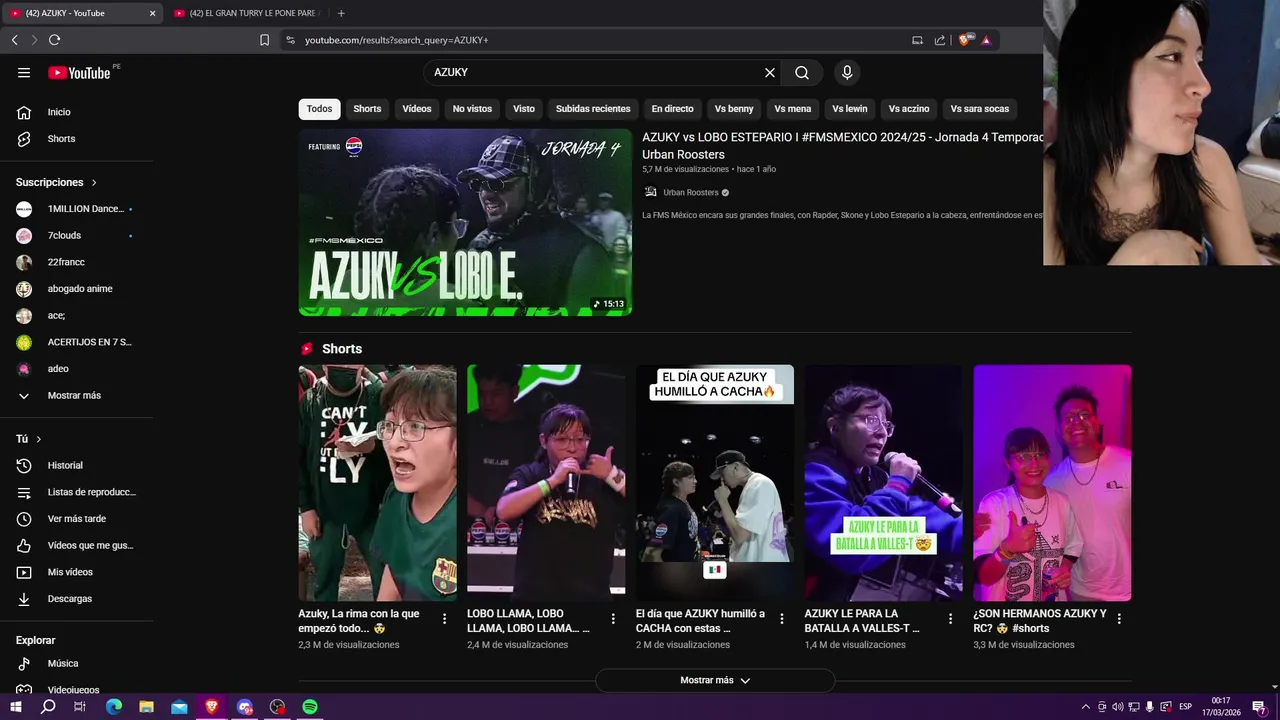Screen dimensions: 1280x720
Task: Open Brave Rewards triangle icon
Action: point(986,40)
